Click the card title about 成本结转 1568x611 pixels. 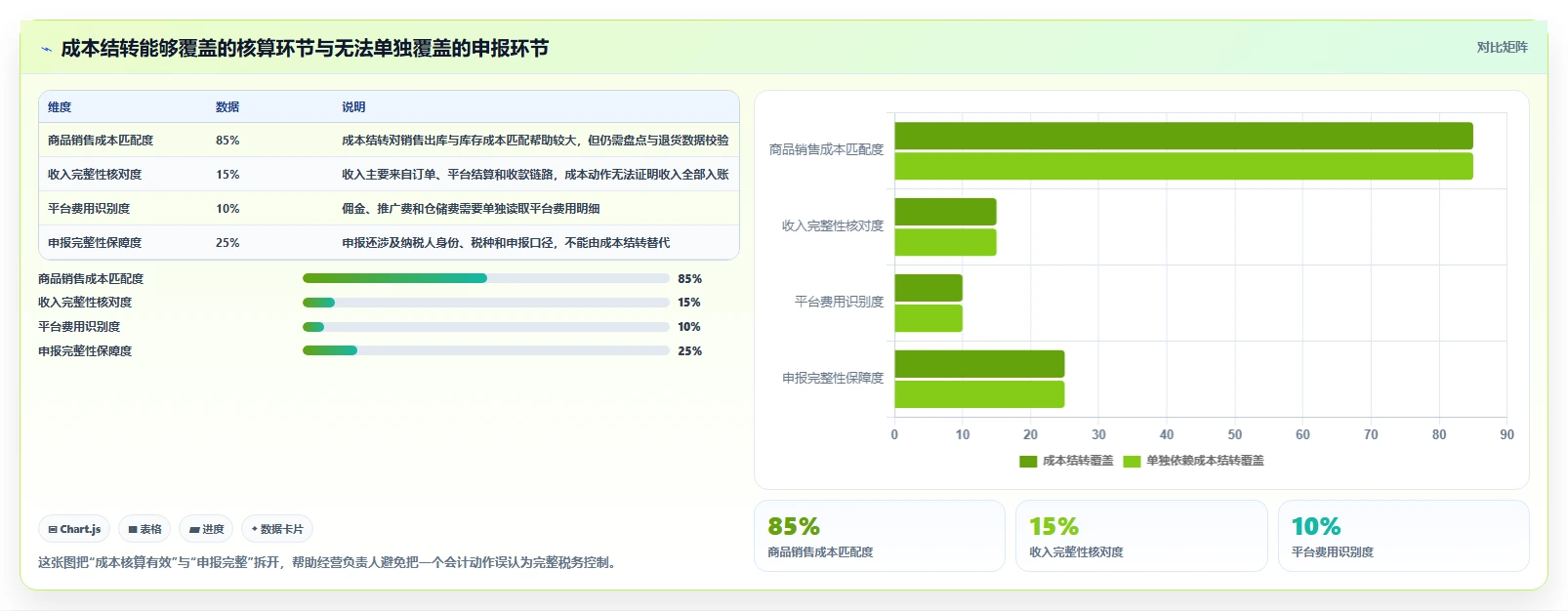[305, 48]
